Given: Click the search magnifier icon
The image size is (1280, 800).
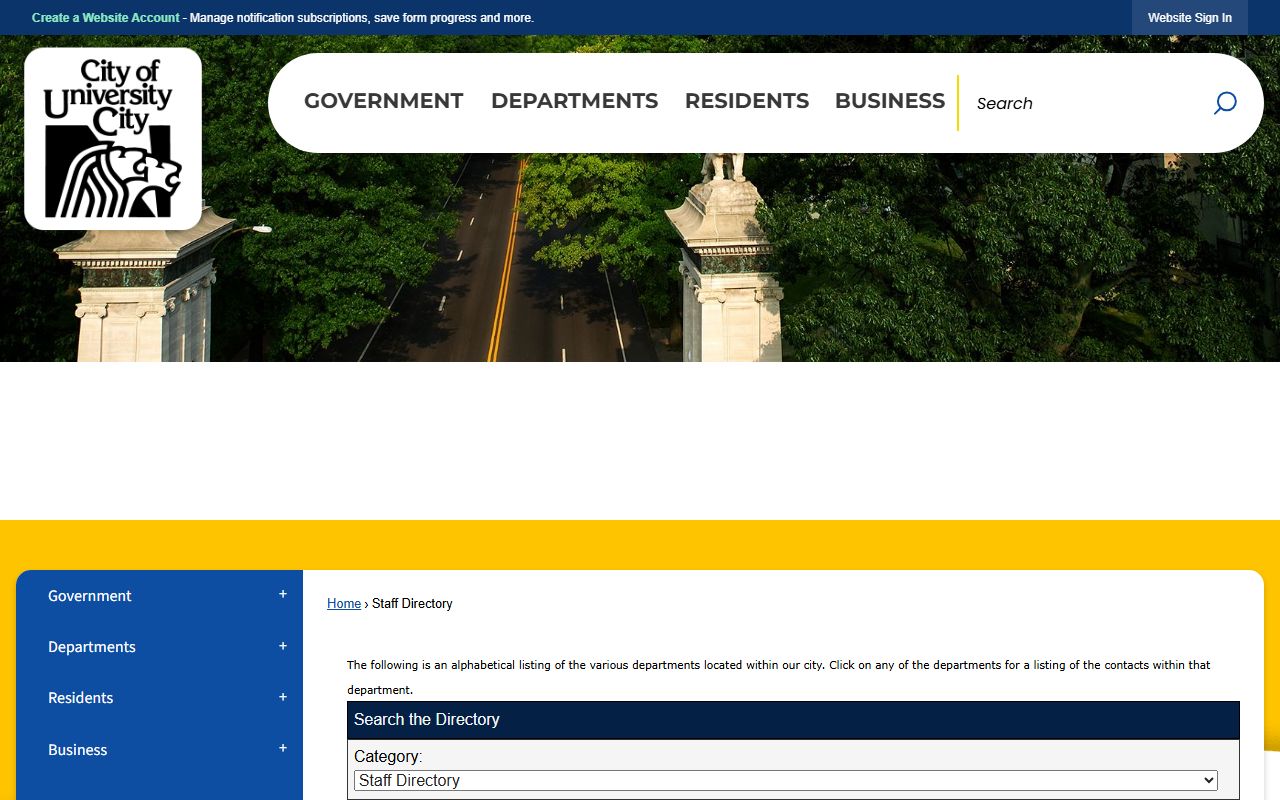Looking at the screenshot, I should coord(1225,103).
